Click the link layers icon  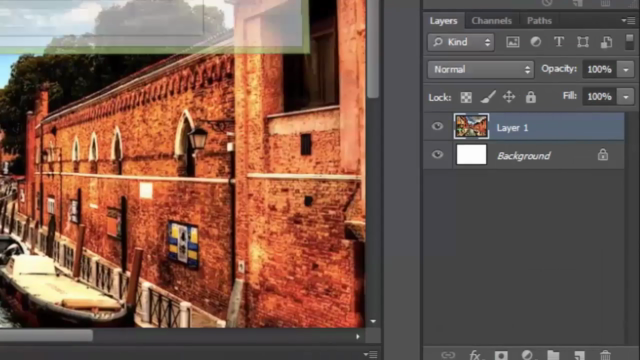(448, 355)
